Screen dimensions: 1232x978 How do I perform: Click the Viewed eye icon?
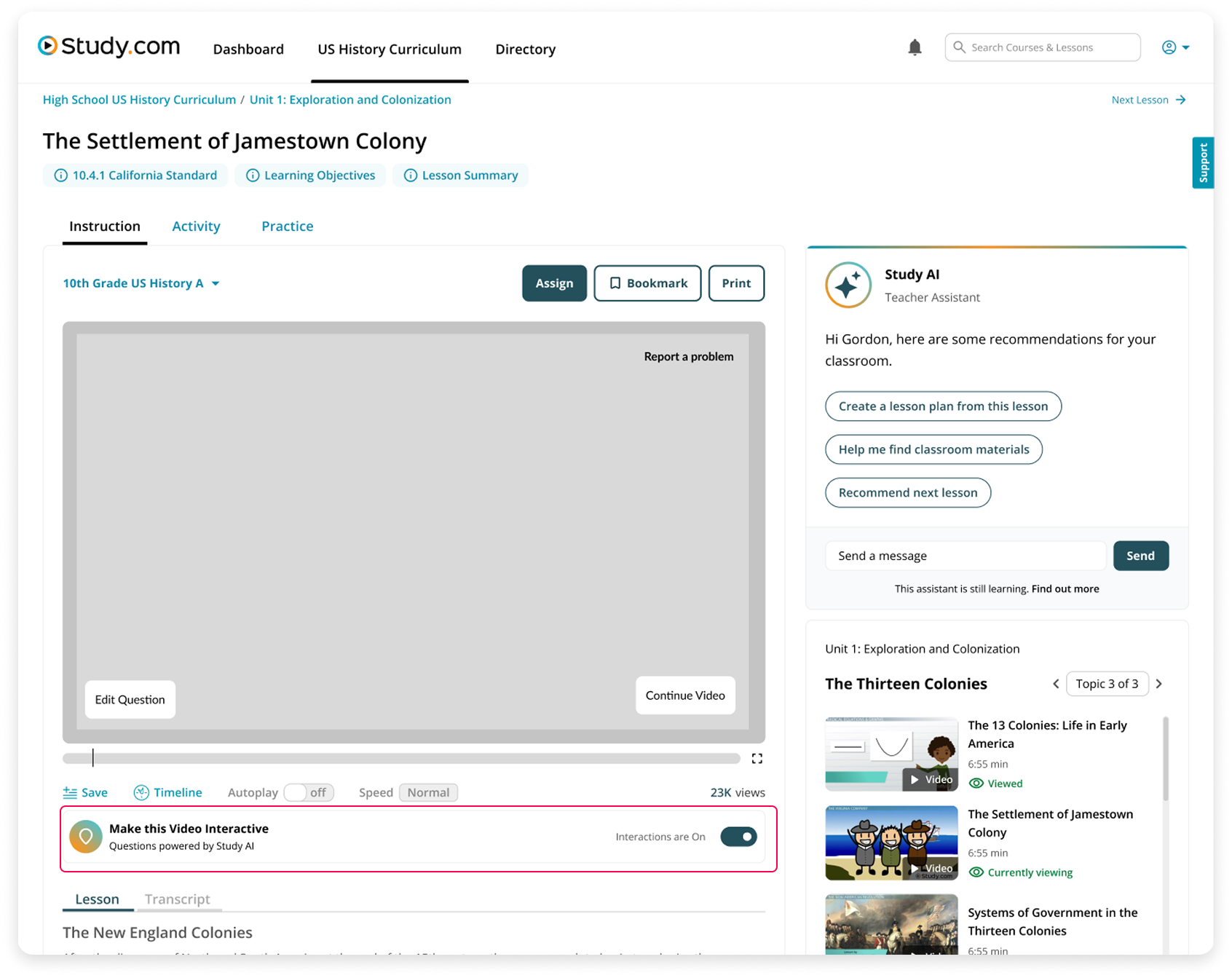coord(976,784)
